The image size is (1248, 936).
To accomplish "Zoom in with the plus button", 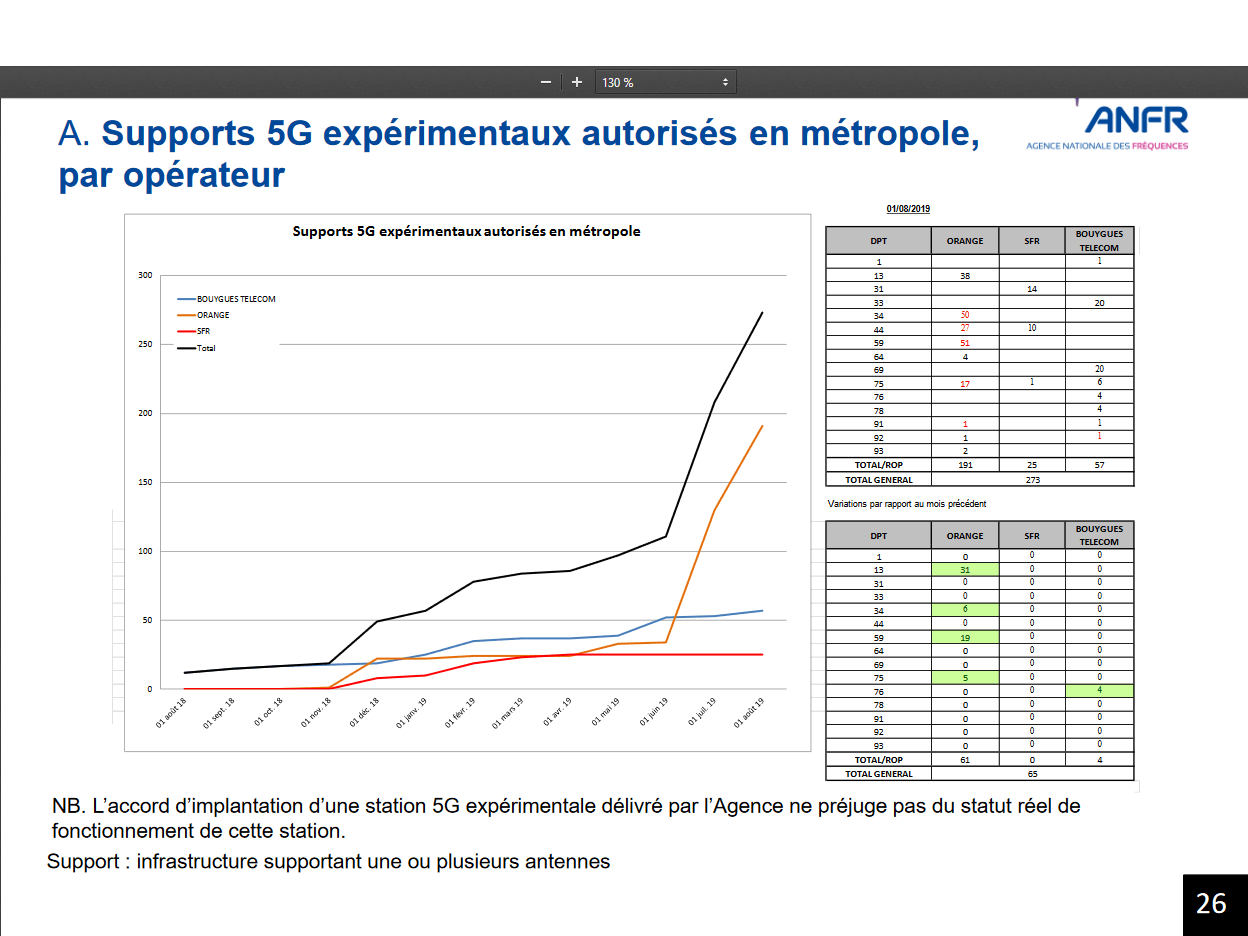I will (577, 82).
